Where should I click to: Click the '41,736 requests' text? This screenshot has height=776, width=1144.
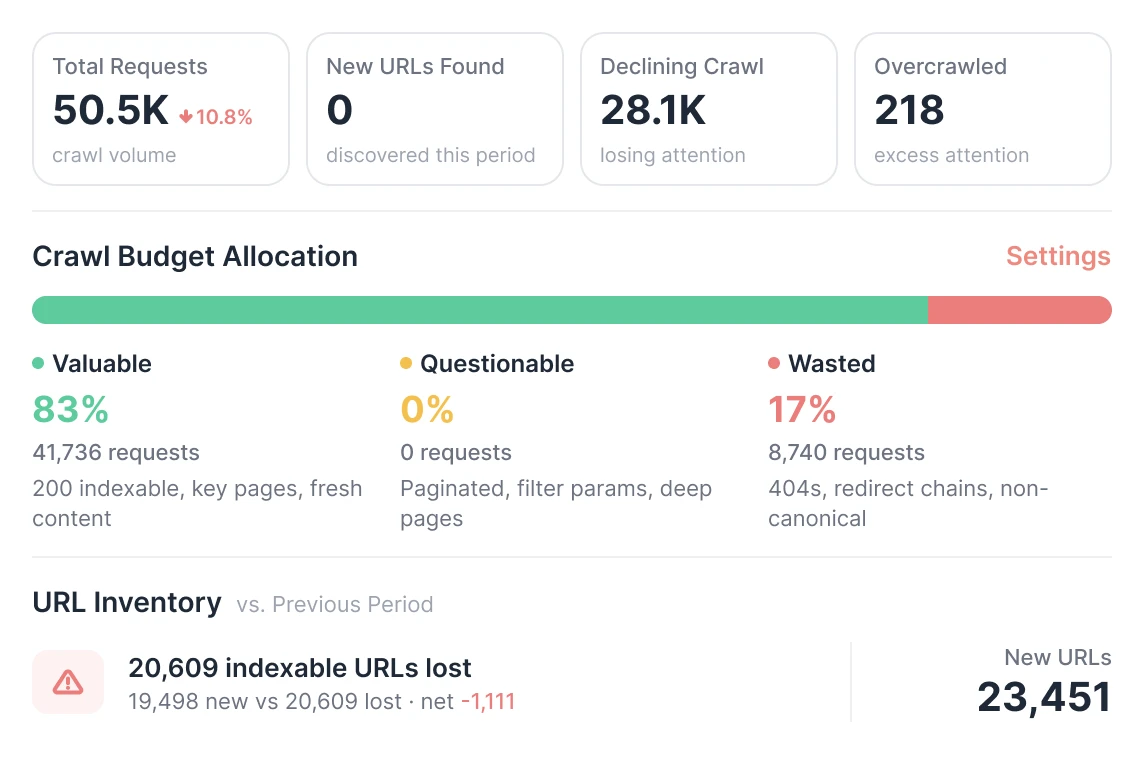[x=116, y=453]
